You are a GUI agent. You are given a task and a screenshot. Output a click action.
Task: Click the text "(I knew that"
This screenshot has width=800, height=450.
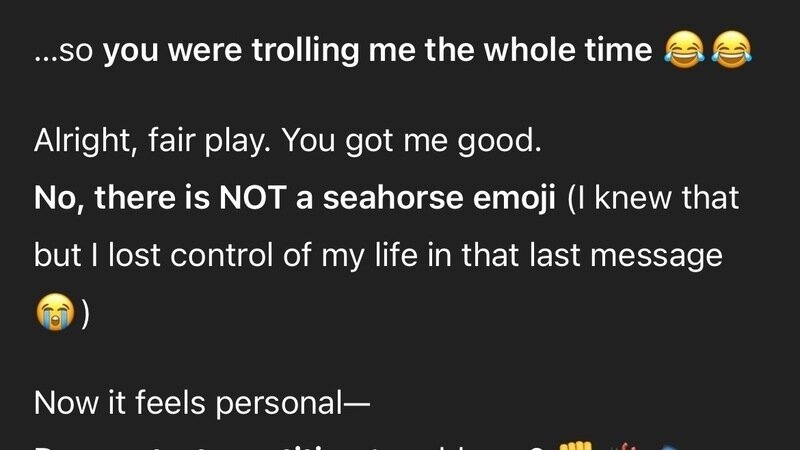coord(653,198)
